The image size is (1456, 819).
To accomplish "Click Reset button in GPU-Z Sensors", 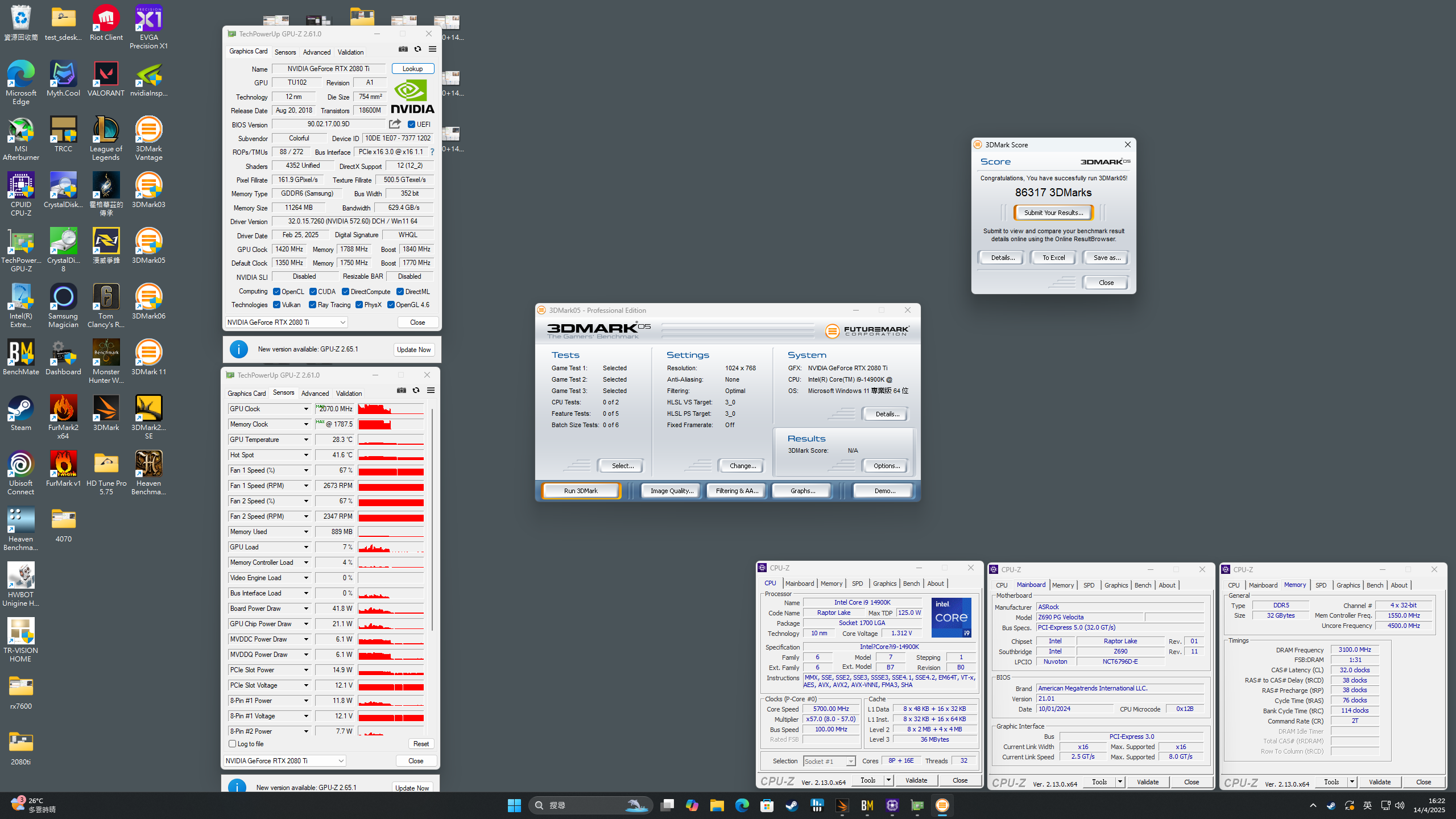I will [x=421, y=744].
